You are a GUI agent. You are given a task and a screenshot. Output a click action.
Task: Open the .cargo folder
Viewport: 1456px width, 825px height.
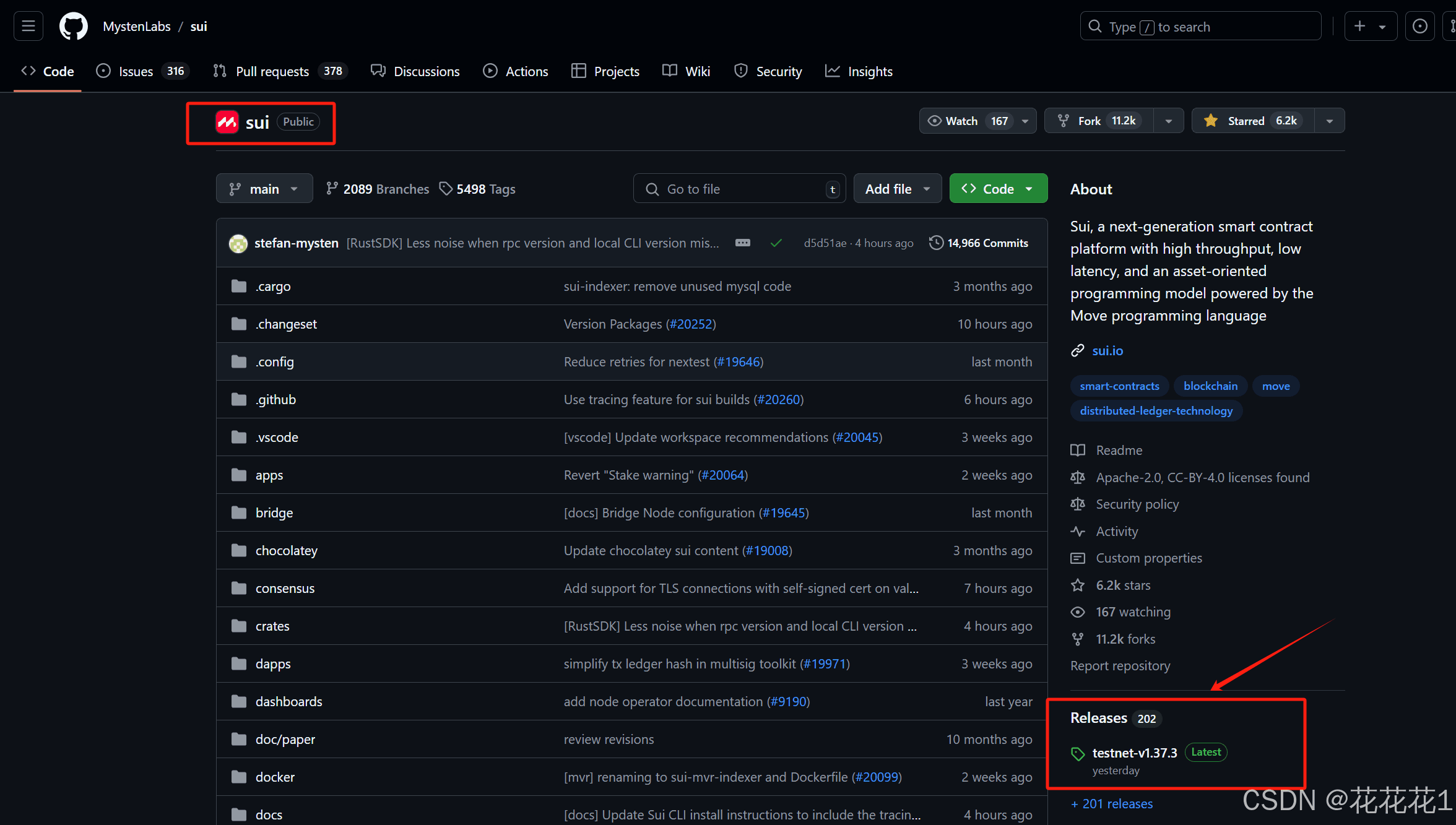[273, 286]
